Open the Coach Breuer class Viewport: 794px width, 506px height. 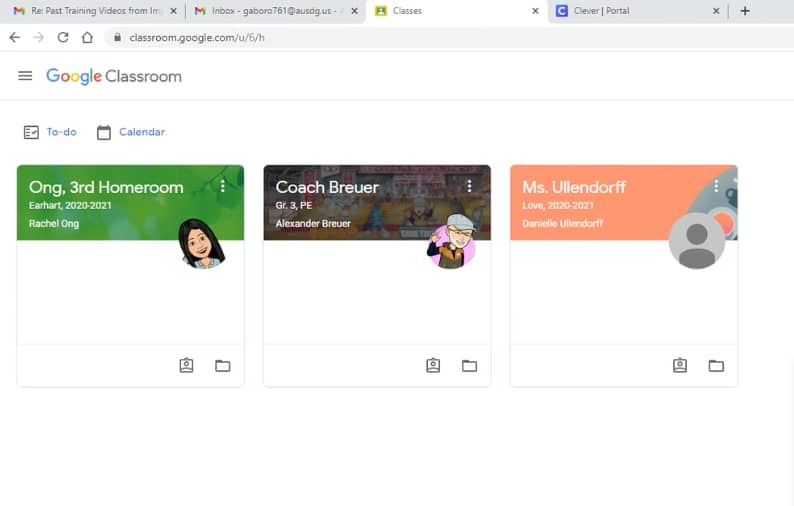click(327, 187)
